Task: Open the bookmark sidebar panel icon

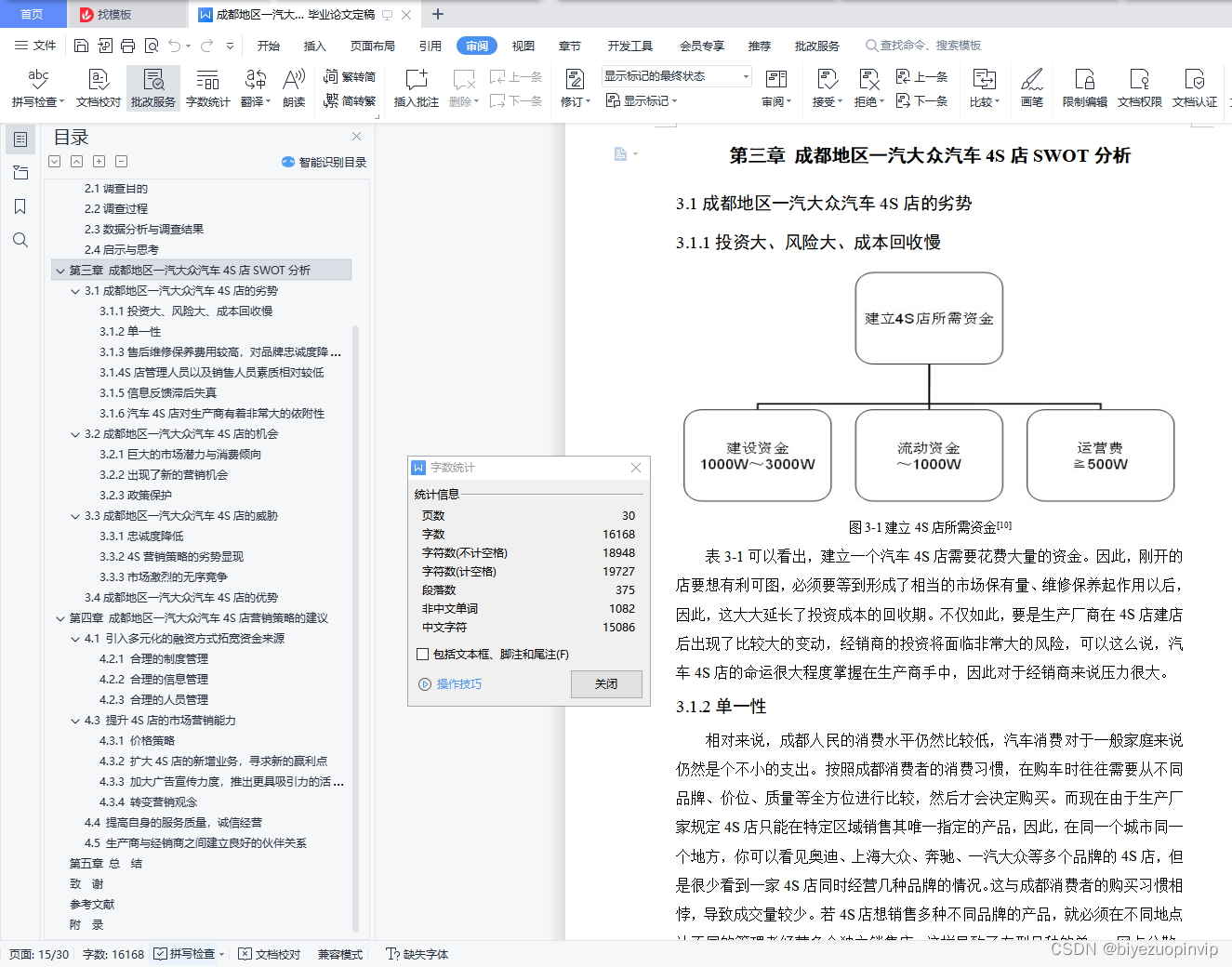Action: tap(20, 206)
